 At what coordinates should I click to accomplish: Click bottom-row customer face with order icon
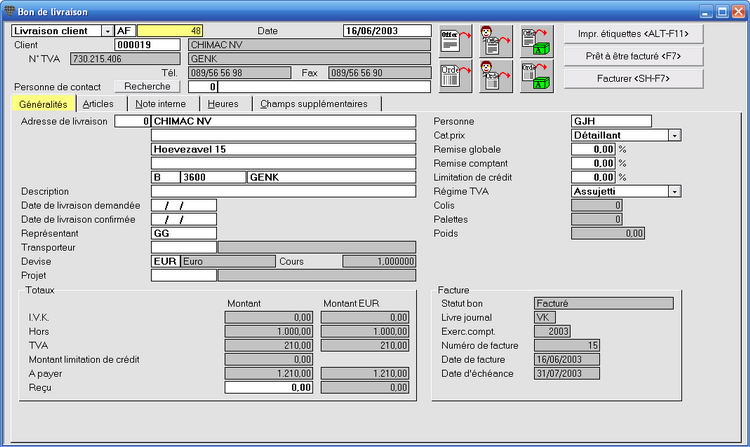tap(496, 76)
